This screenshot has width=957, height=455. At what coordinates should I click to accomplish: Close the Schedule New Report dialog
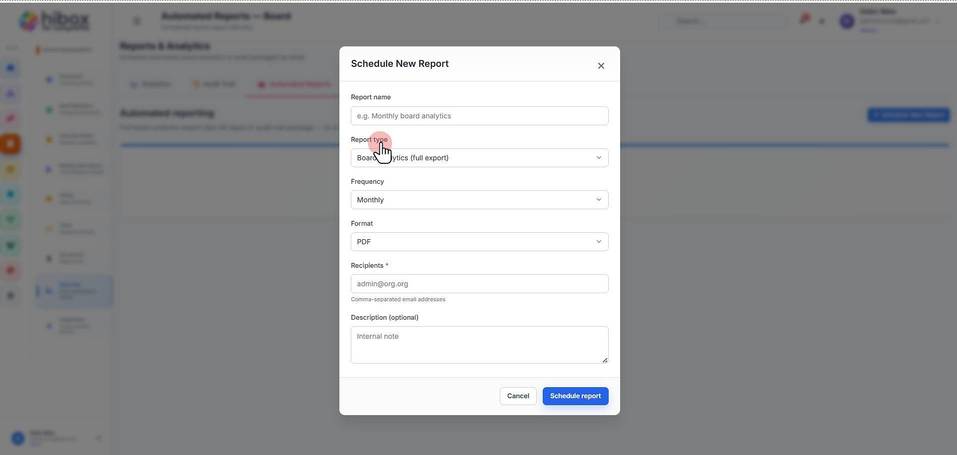[601, 65]
